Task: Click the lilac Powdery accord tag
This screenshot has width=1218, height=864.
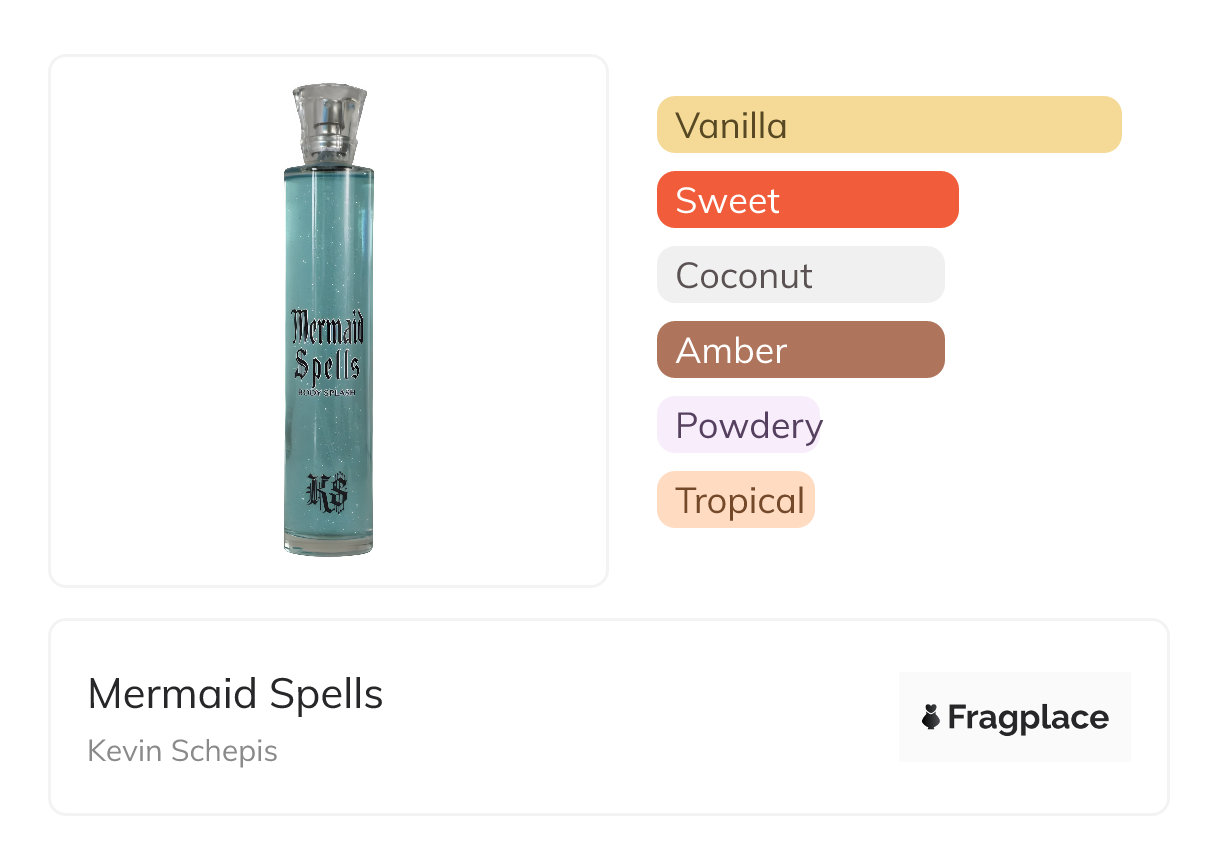Action: point(739,425)
